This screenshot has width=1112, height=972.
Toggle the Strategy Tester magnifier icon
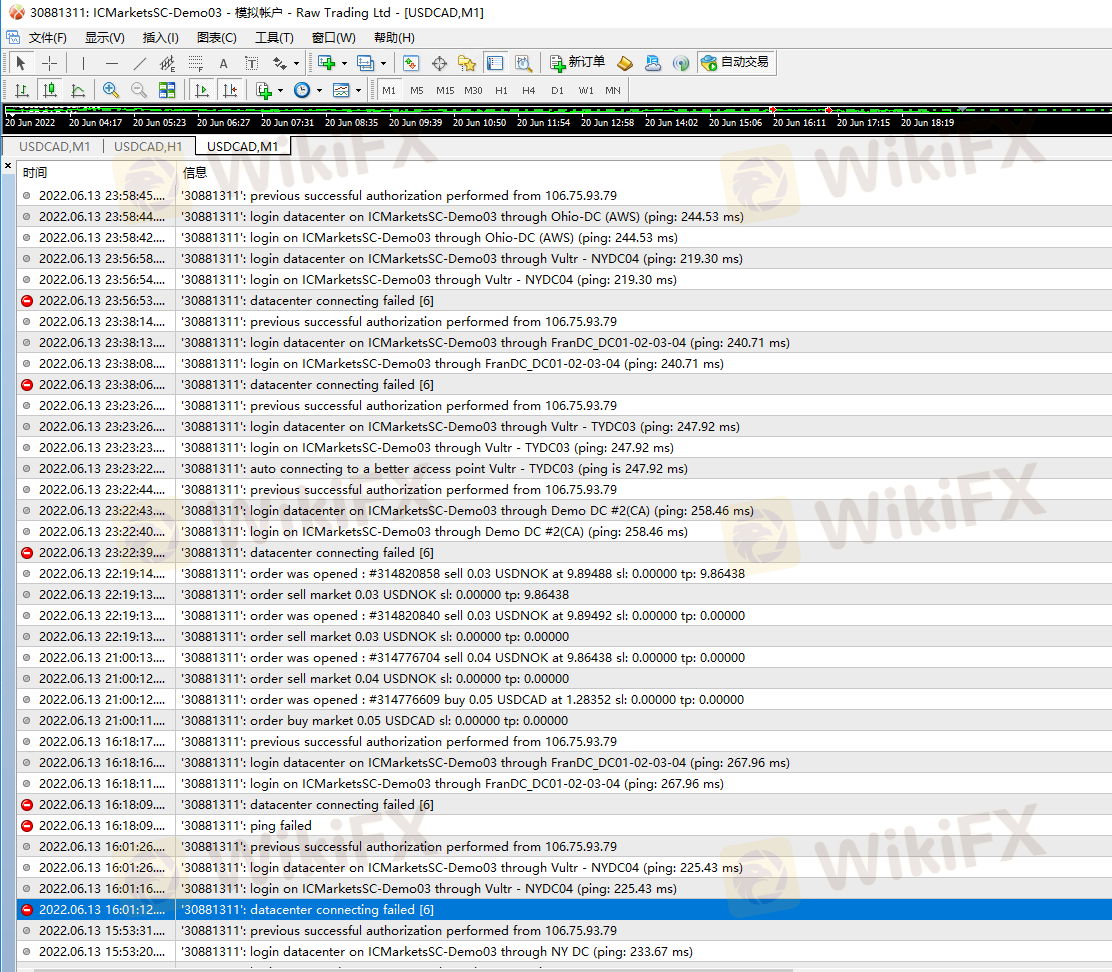523,63
